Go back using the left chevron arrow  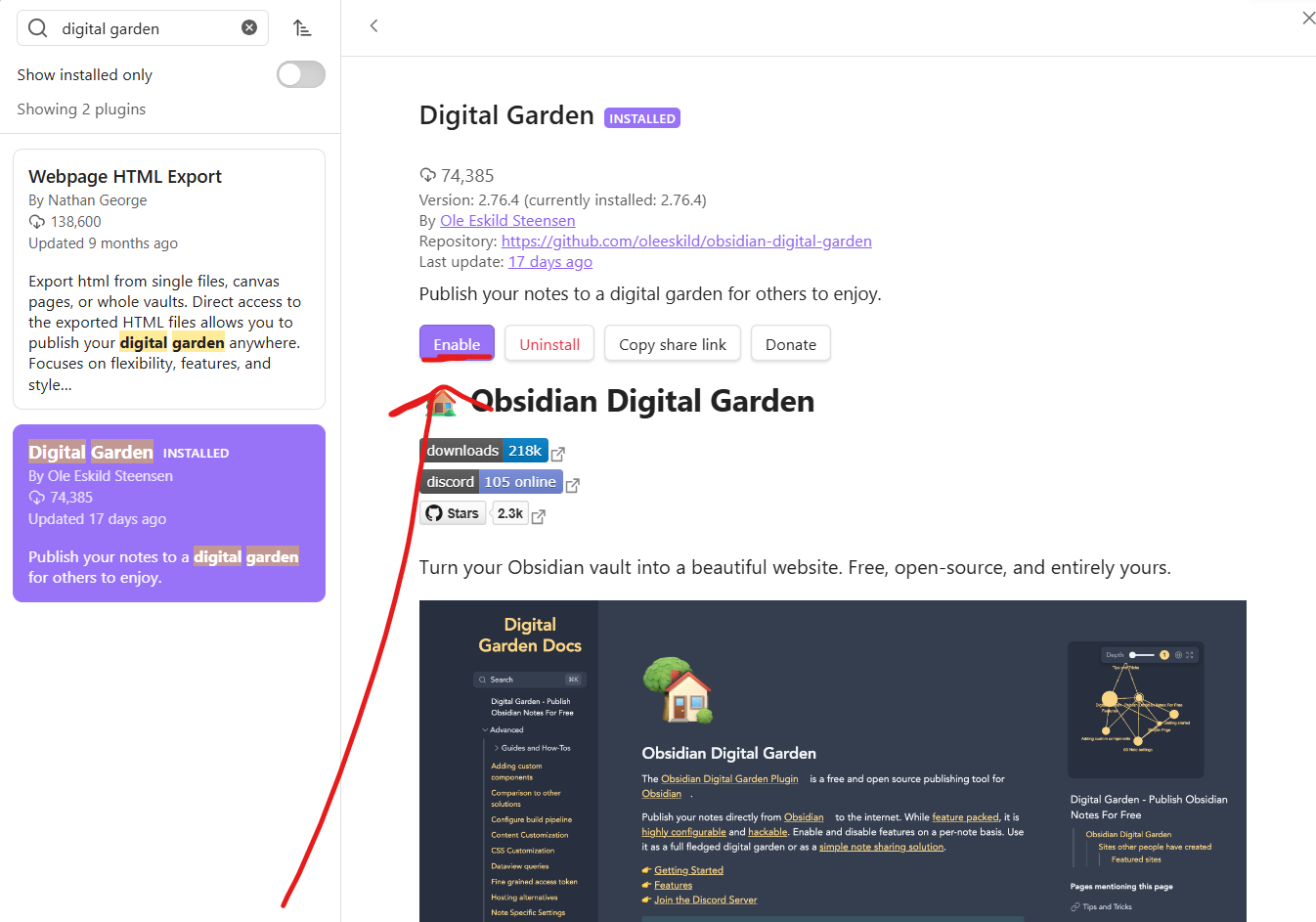coord(373,26)
